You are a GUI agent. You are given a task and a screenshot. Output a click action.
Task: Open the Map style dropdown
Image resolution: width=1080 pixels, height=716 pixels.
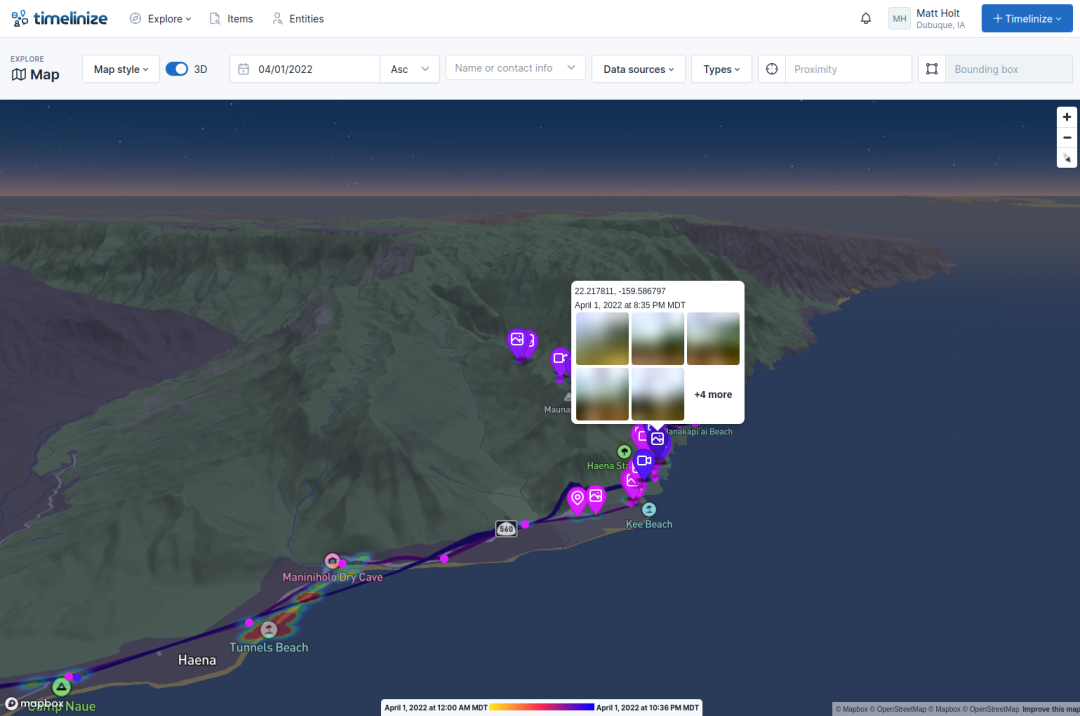(121, 69)
